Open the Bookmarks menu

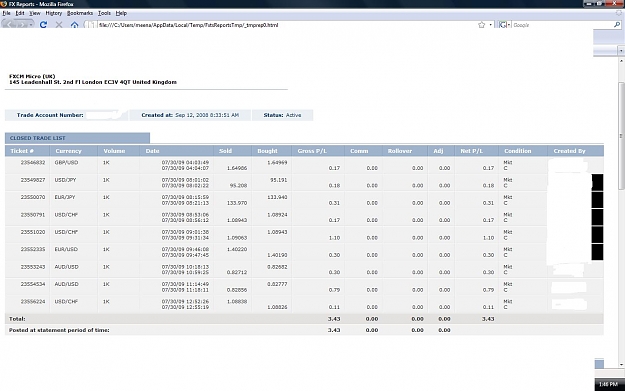[x=80, y=13]
